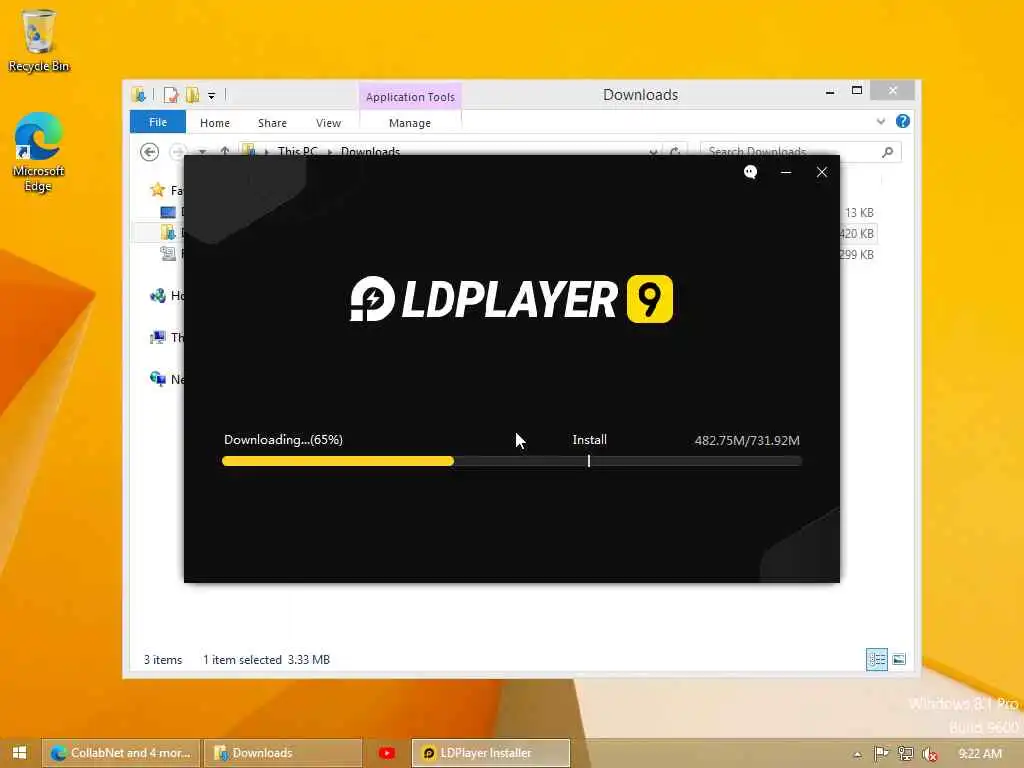Switch to the Share ribbon tab
This screenshot has height=768, width=1024.
272,123
